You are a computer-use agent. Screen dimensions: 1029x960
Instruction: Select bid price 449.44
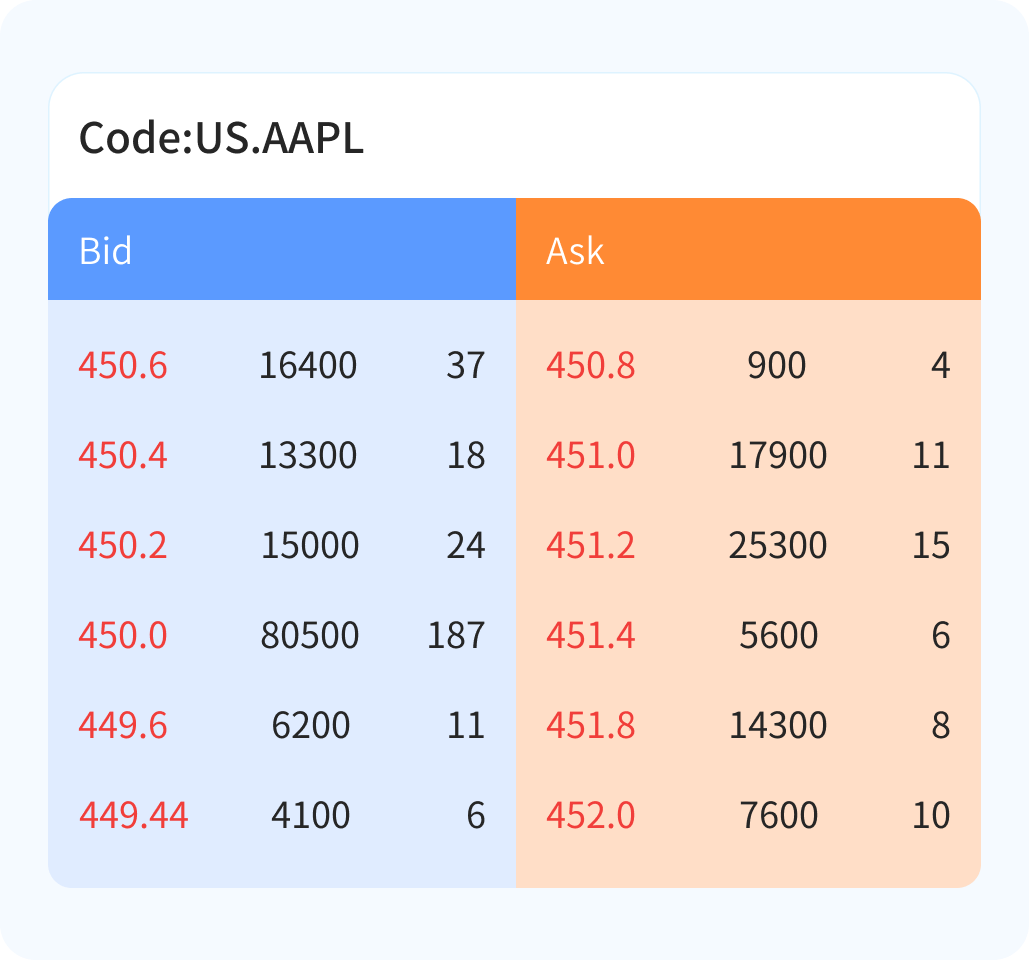point(133,816)
